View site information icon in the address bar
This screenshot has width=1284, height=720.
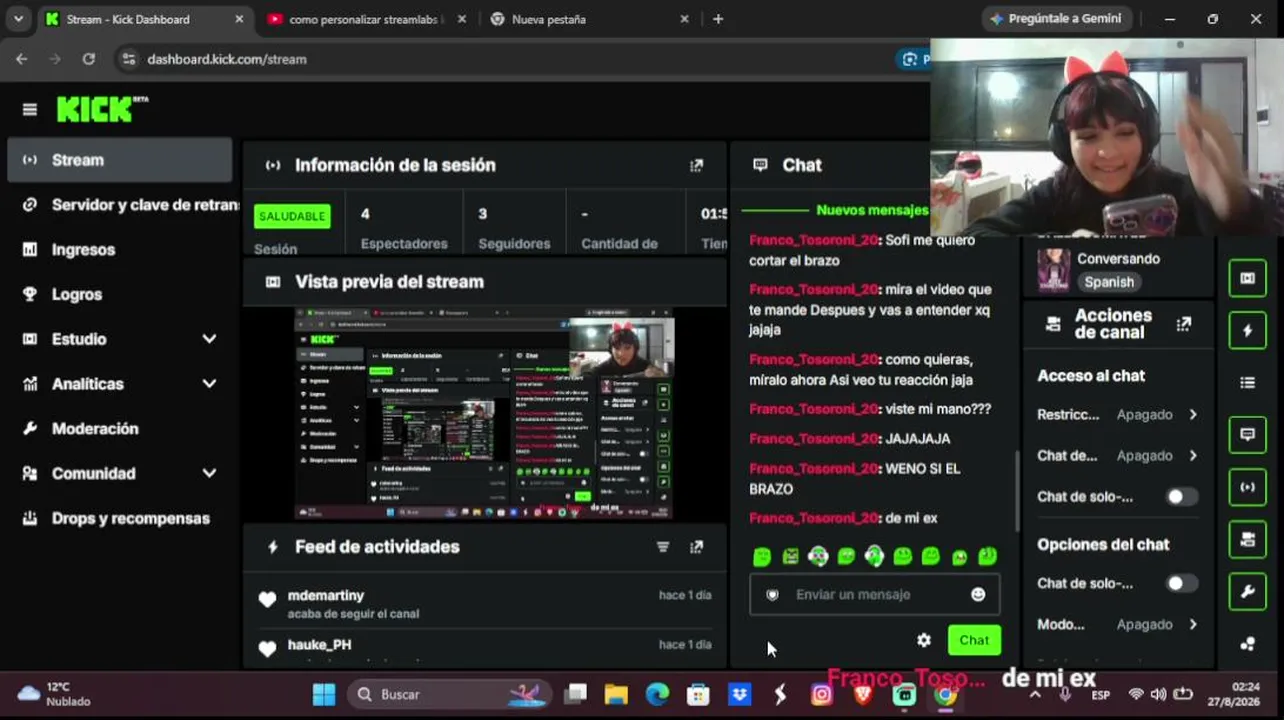(127, 59)
